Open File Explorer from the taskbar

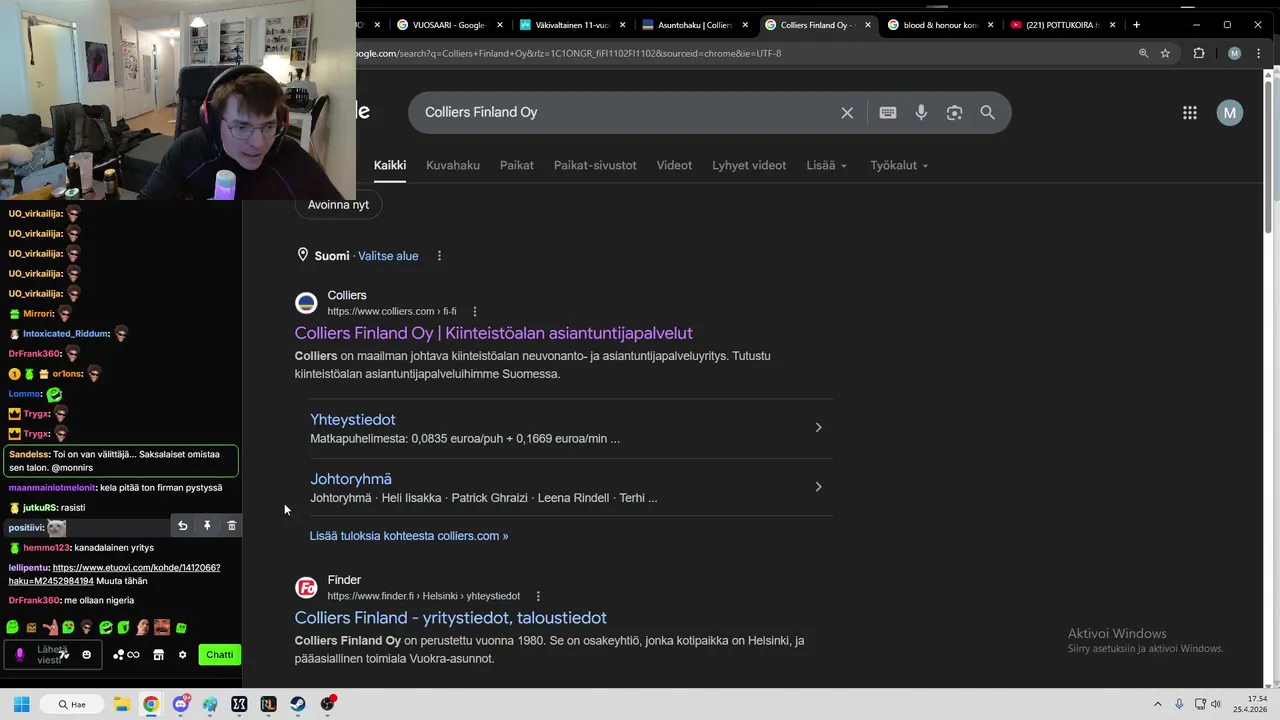click(x=121, y=704)
